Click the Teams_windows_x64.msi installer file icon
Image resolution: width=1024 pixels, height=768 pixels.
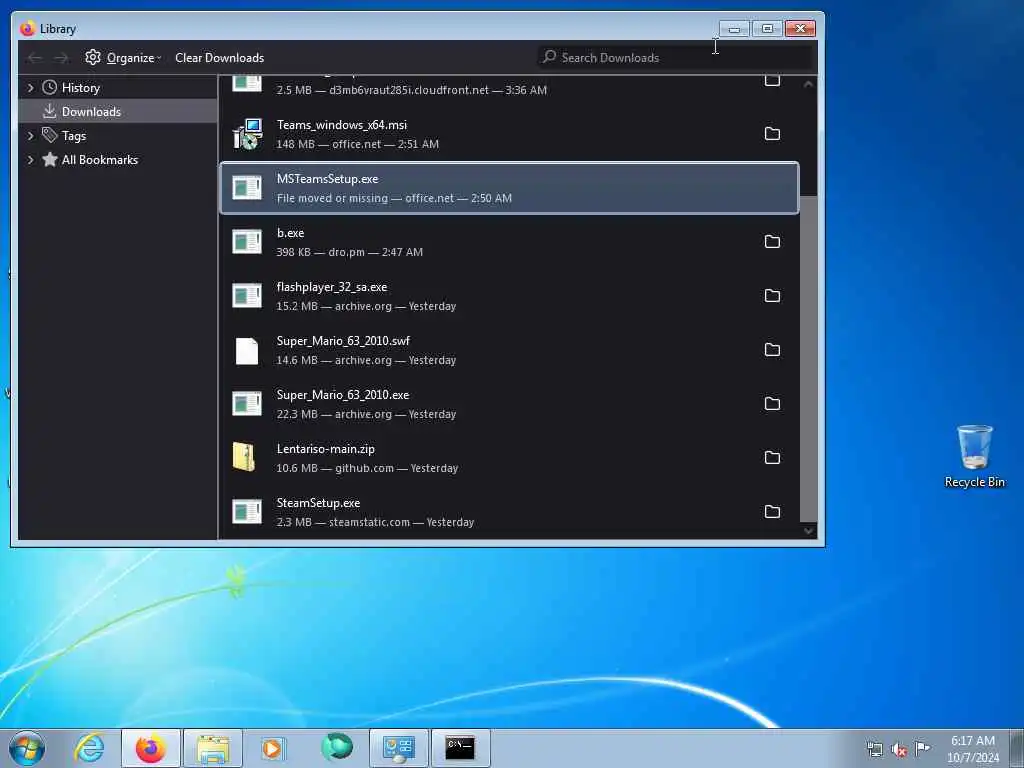tap(247, 134)
